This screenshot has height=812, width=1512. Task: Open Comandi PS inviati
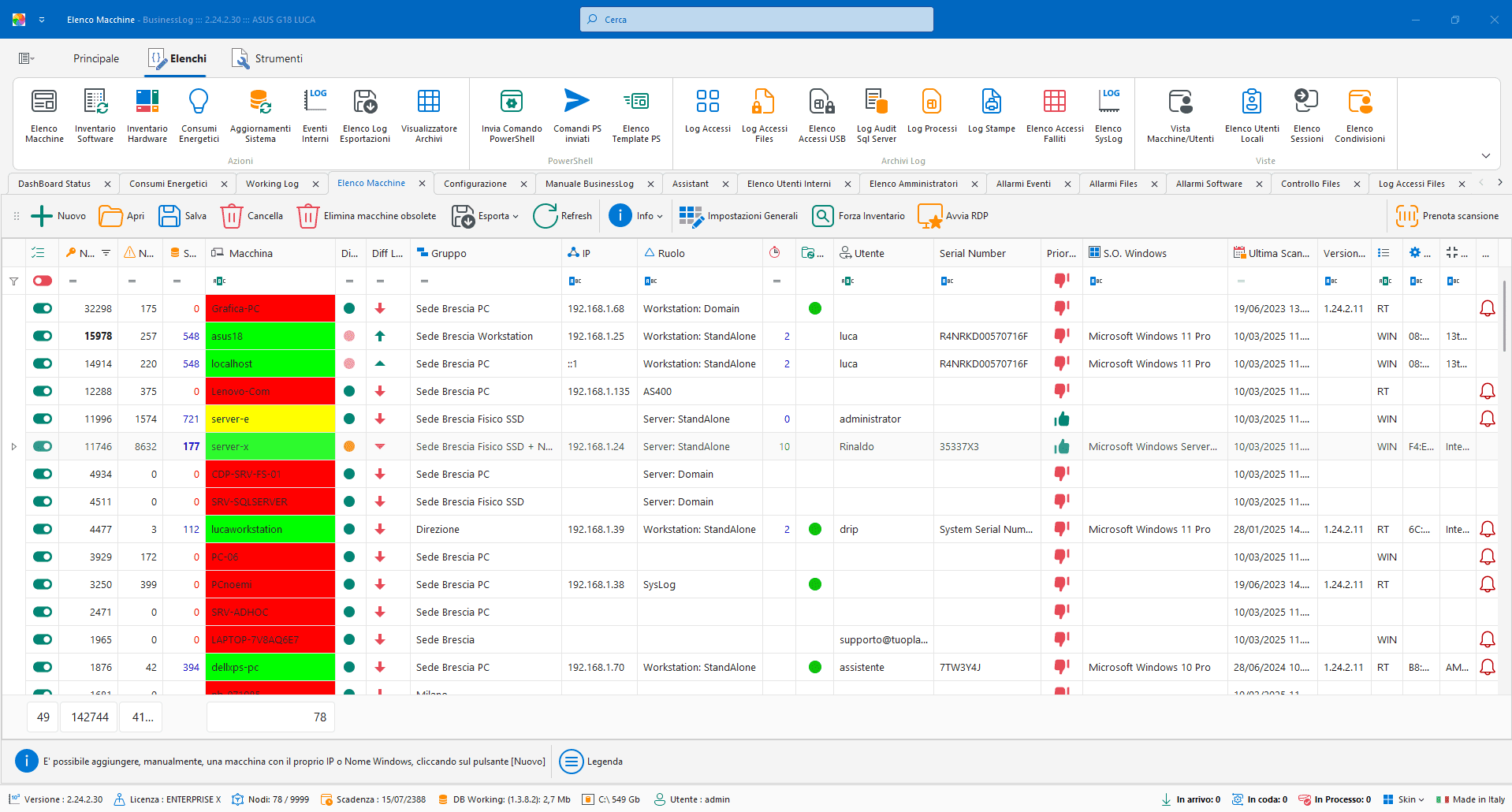click(x=577, y=116)
